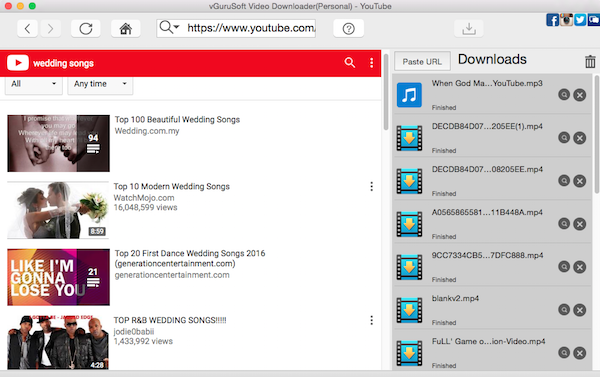Open the help question mark button
The height and width of the screenshot is (377, 600).
point(349,28)
